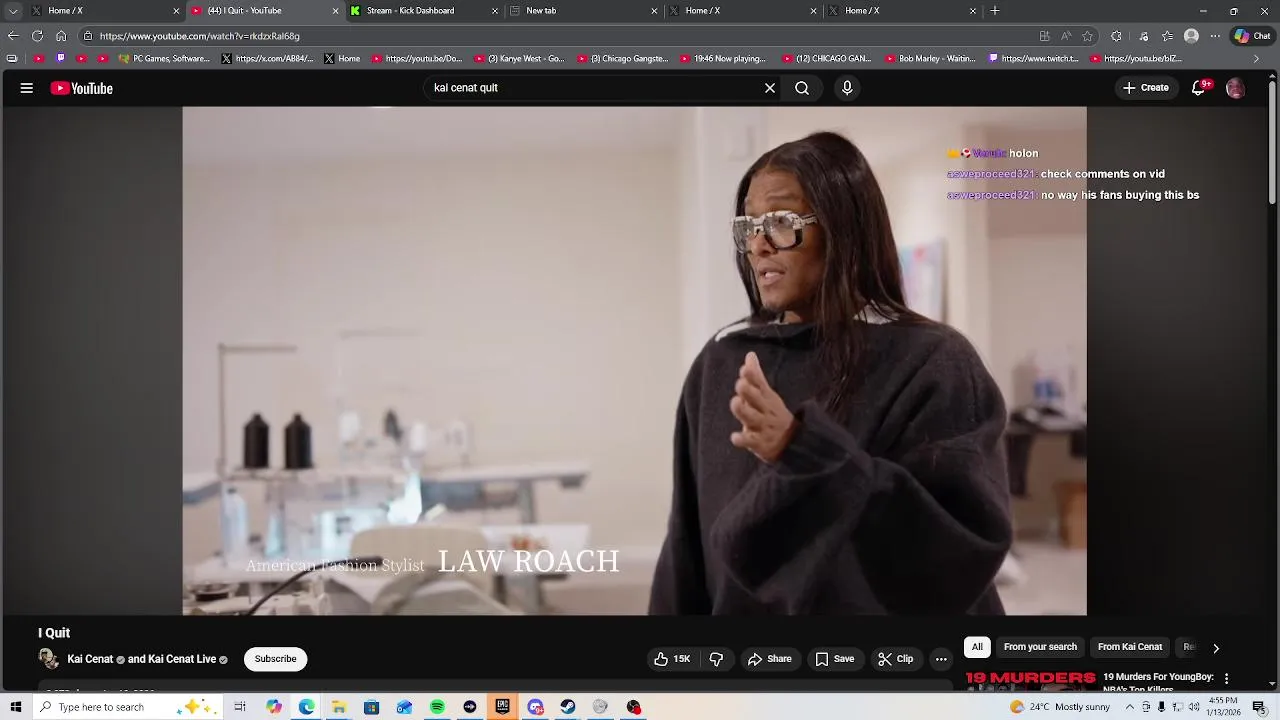Open the Karnye West bookmark
This screenshot has height=720, width=1280.
point(519,59)
